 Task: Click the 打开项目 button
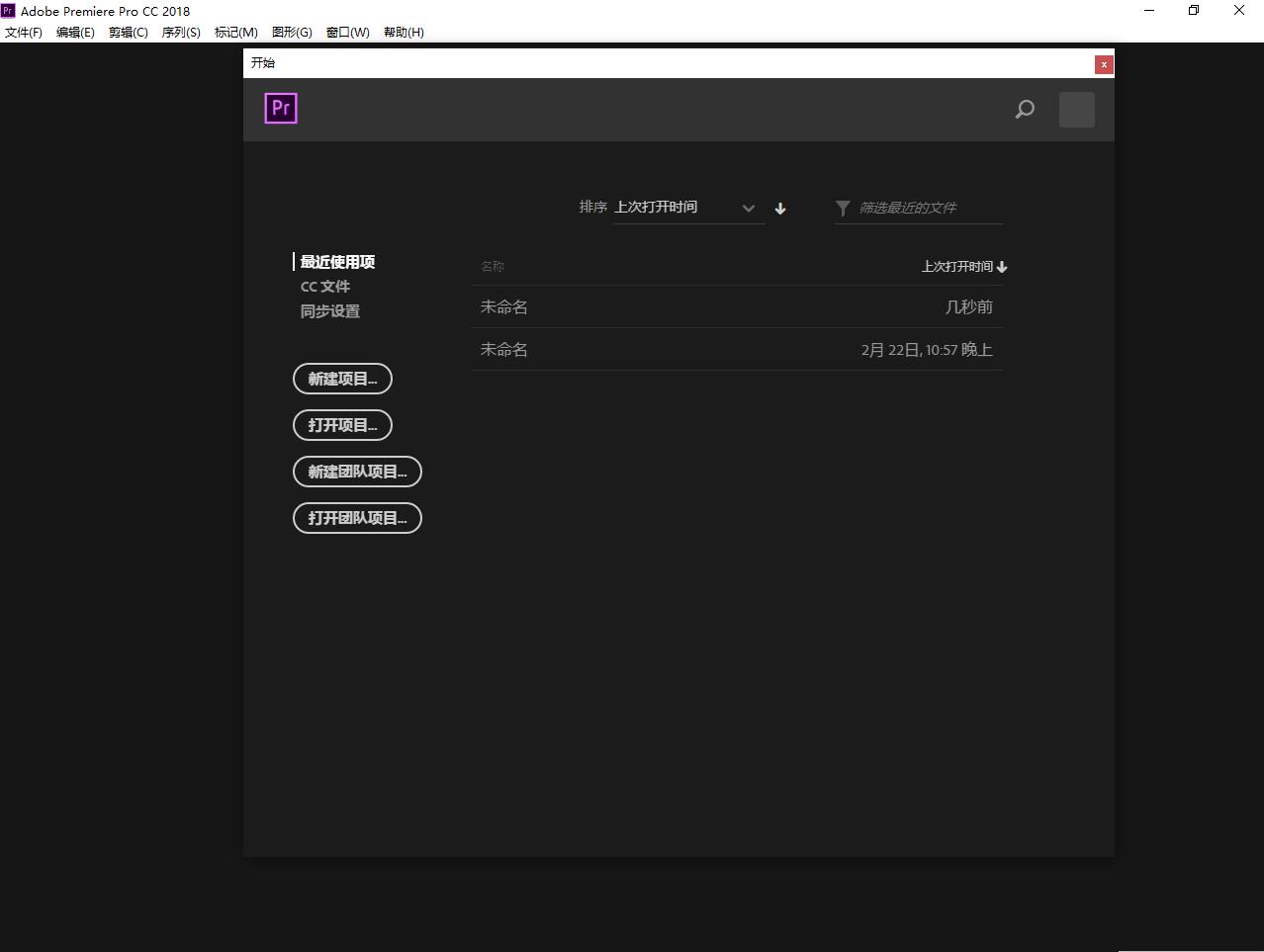pyautogui.click(x=342, y=425)
